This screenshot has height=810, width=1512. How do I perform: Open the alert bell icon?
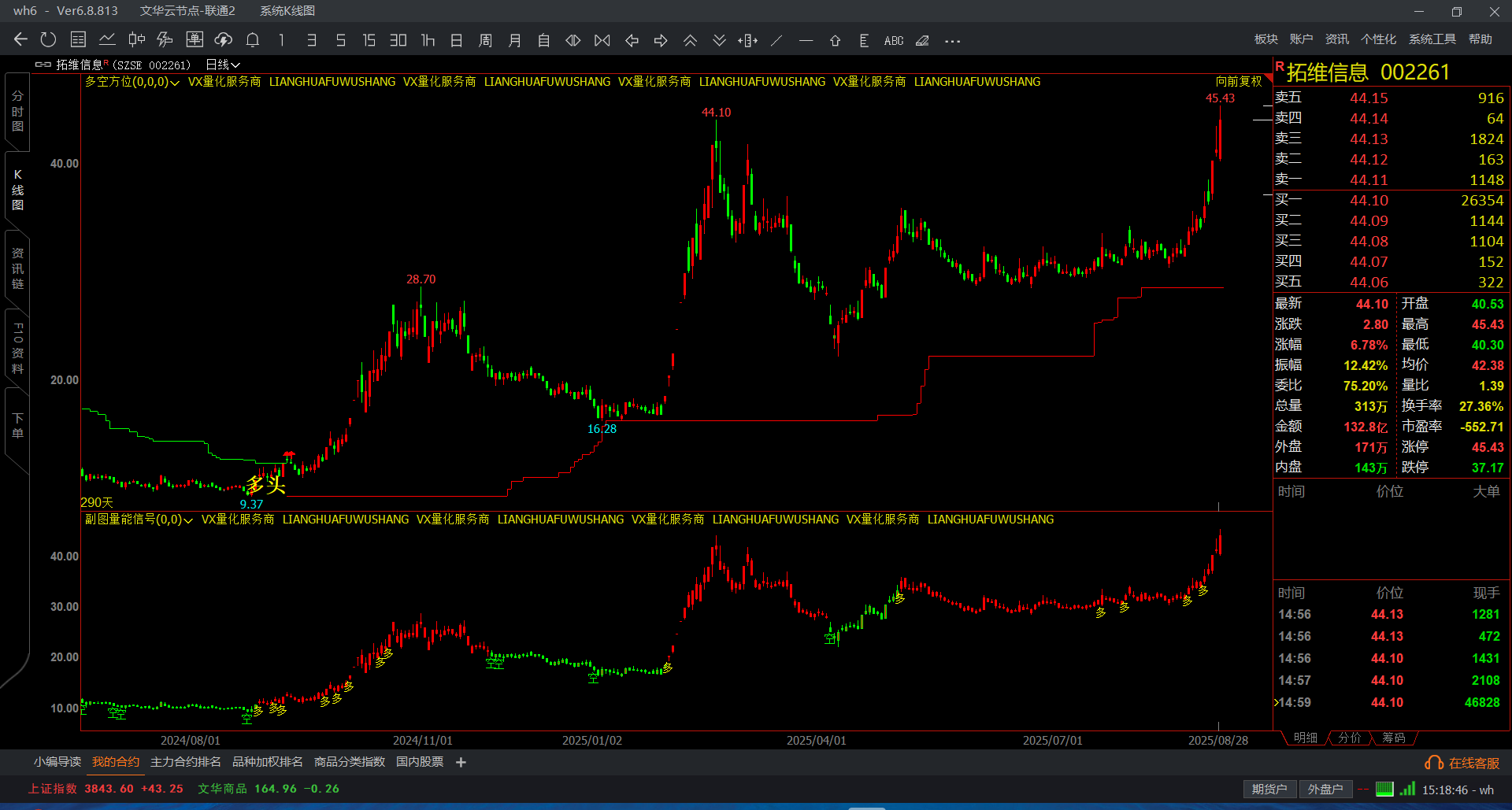coord(253,40)
